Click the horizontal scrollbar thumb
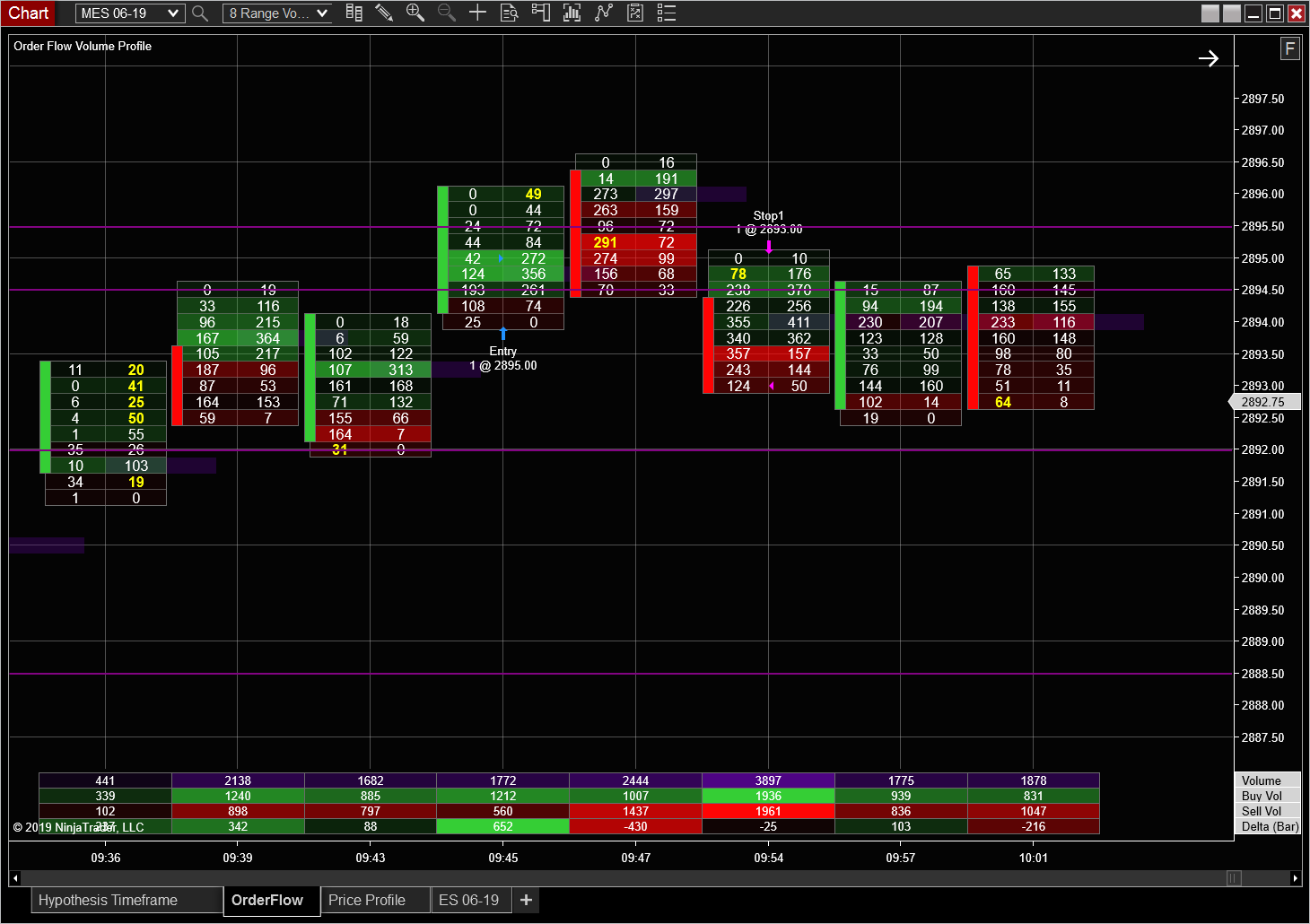Screen dimensions: 1310x924 click(x=1234, y=878)
